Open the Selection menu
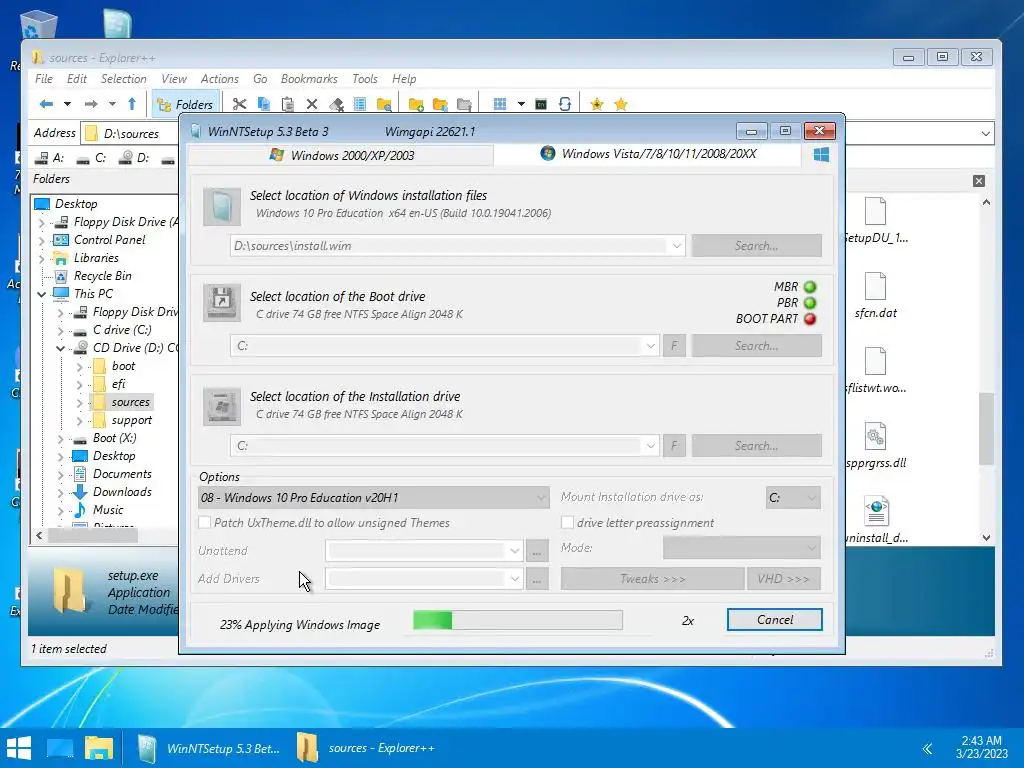 coord(123,78)
